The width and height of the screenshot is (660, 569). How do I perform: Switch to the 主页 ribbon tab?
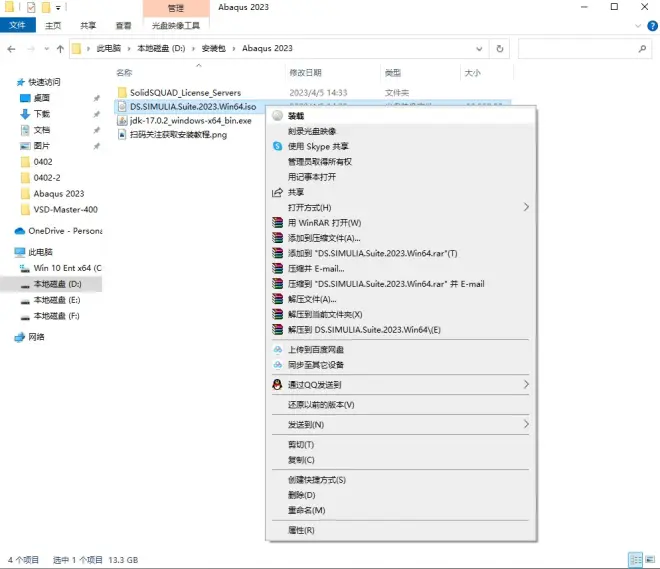(x=53, y=26)
